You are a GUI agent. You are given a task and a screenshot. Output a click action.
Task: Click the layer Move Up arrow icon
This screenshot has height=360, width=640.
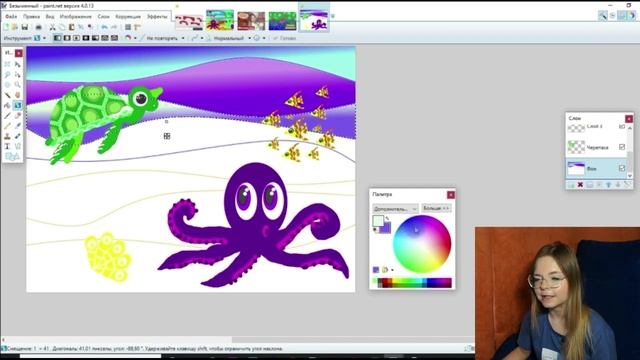point(608,185)
